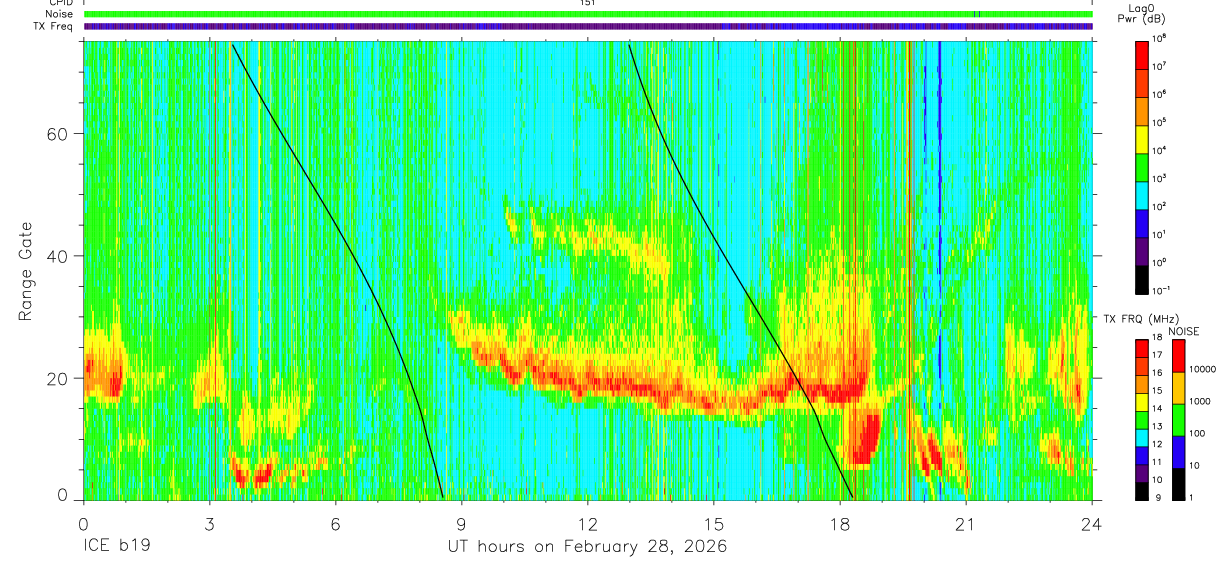
Task: Click the '151' CPID value
Action: point(588,3)
